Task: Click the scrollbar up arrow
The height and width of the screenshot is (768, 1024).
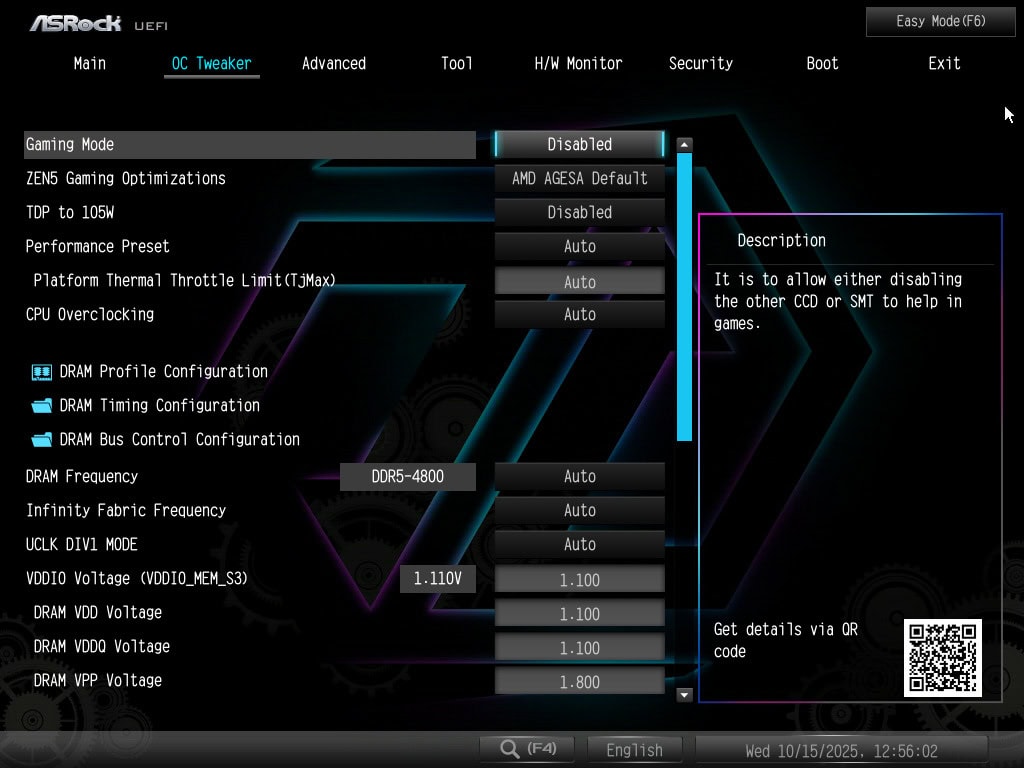Action: pos(684,145)
